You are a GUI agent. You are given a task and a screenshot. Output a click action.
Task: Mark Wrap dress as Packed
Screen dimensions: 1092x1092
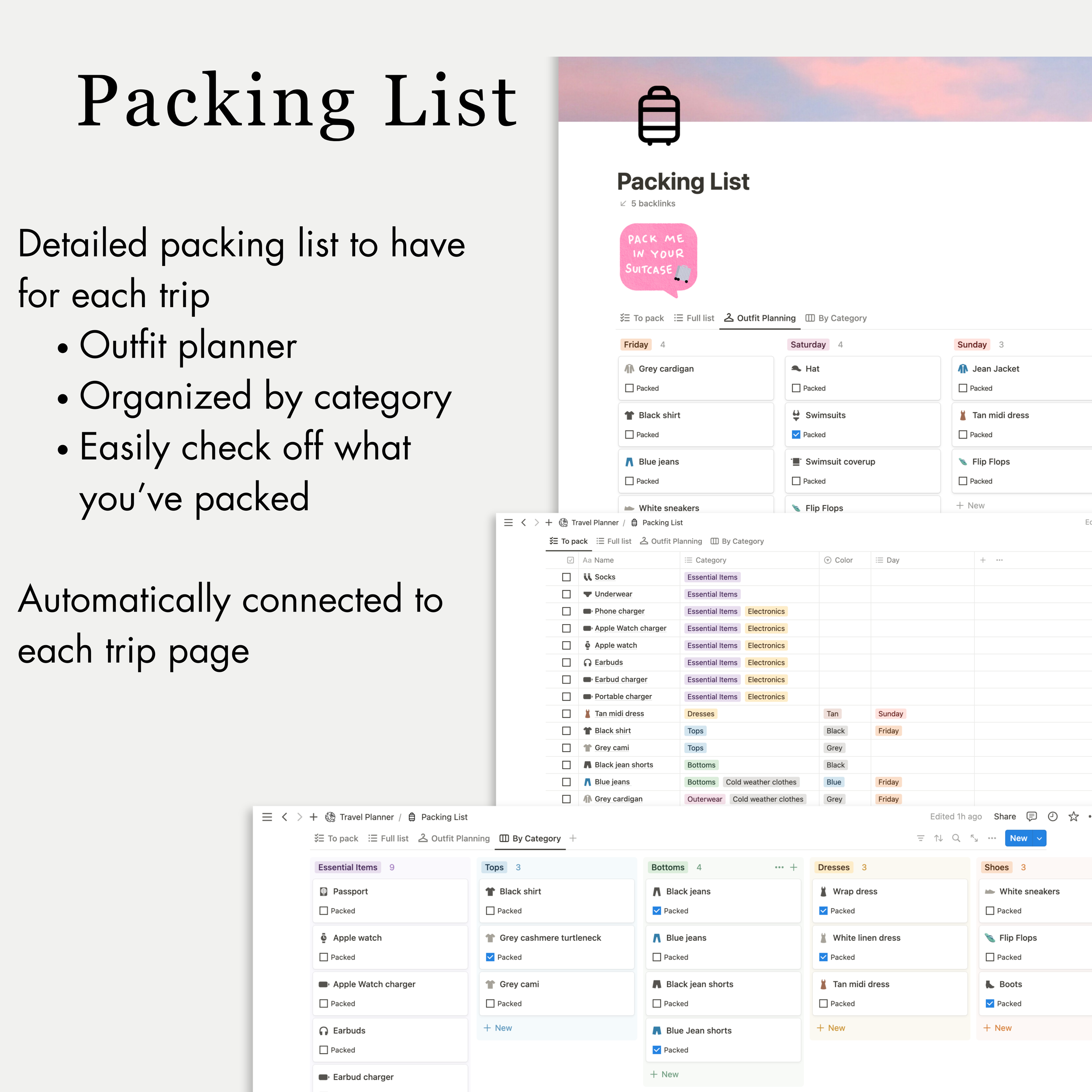coord(823,911)
